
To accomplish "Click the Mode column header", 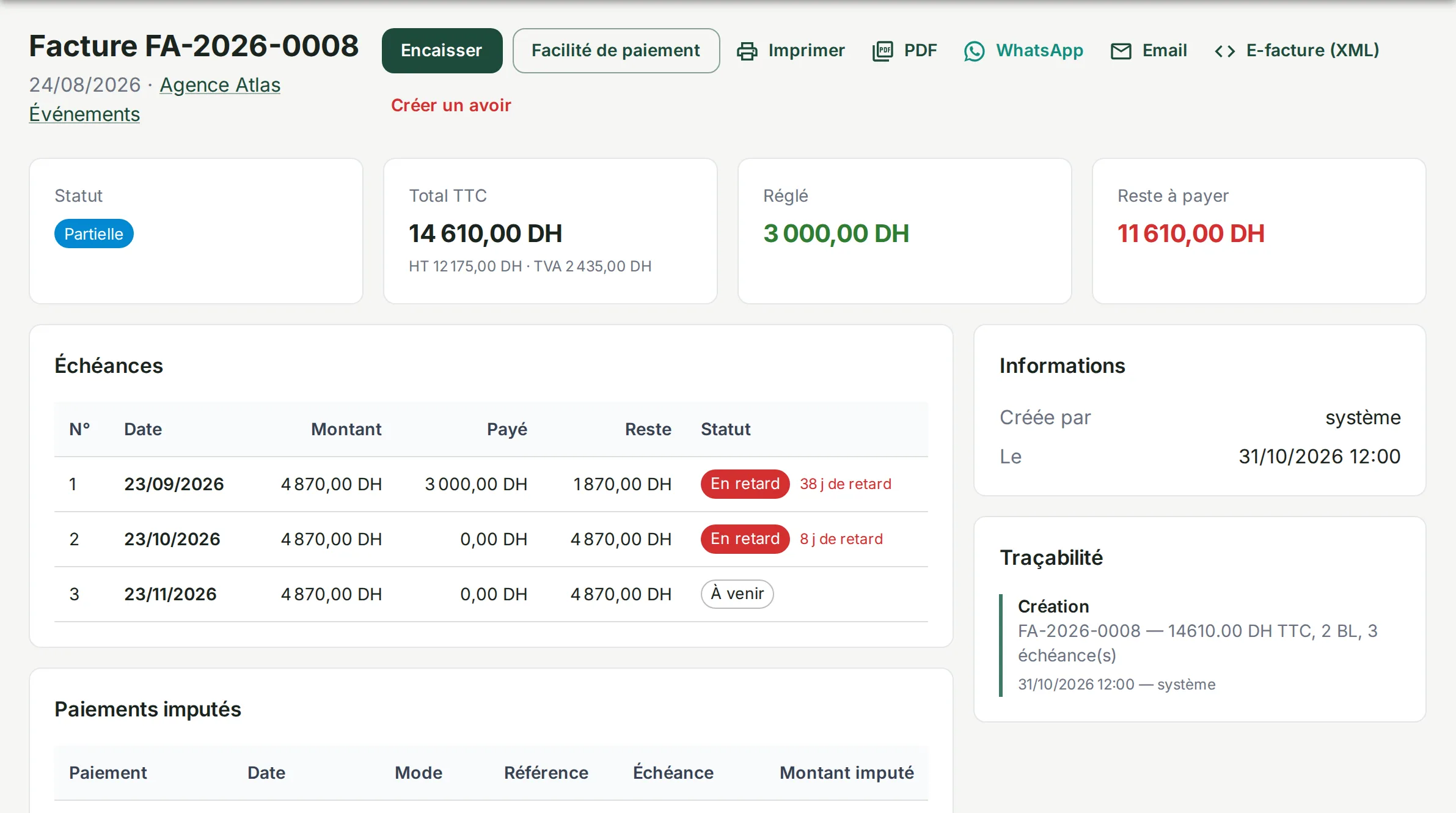I will (419, 773).
